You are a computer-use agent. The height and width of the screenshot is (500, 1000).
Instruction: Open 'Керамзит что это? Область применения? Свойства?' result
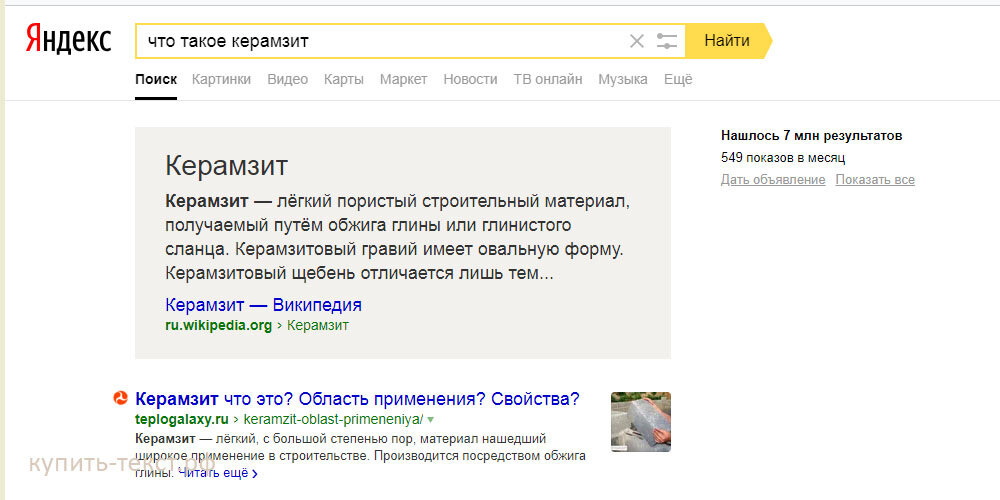(357, 400)
